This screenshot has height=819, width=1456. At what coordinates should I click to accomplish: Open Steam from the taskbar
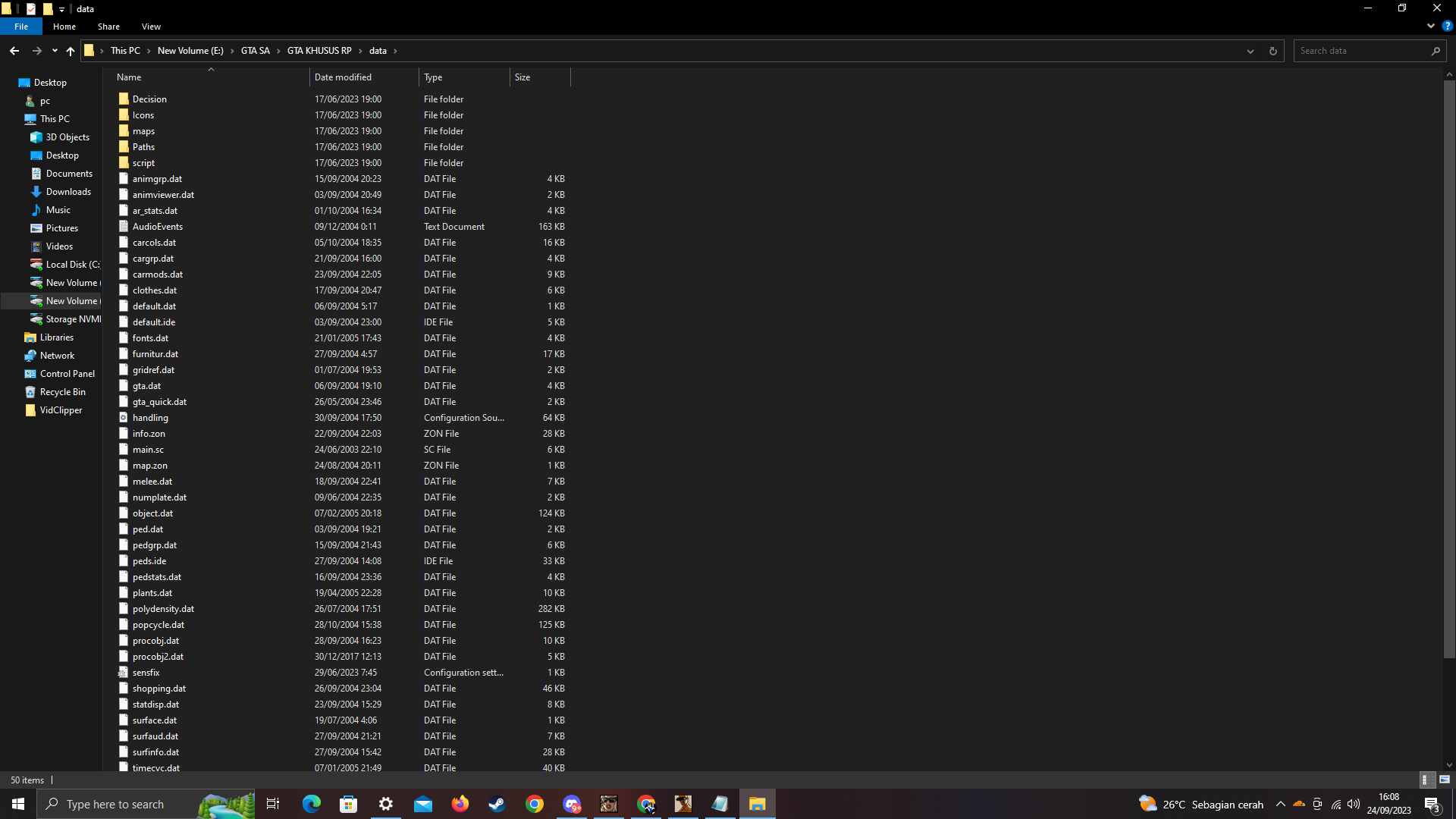click(x=497, y=804)
